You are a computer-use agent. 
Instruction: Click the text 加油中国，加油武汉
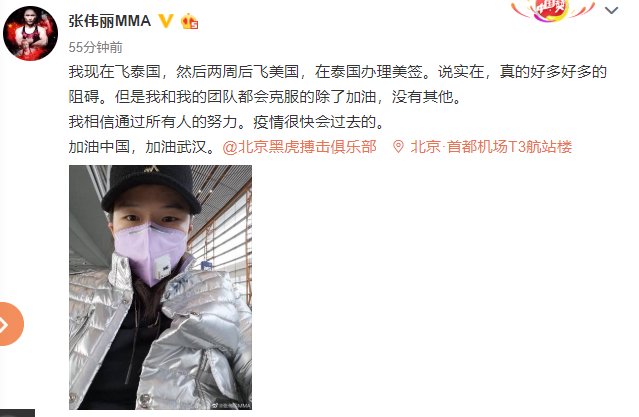[142, 147]
